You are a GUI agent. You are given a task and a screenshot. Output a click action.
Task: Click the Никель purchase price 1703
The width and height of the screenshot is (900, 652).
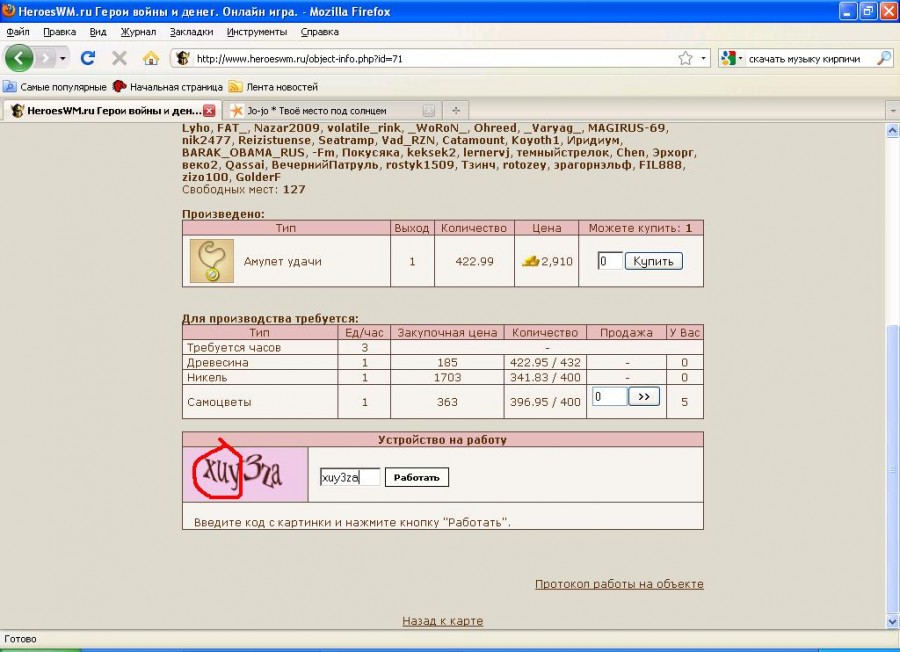point(447,377)
